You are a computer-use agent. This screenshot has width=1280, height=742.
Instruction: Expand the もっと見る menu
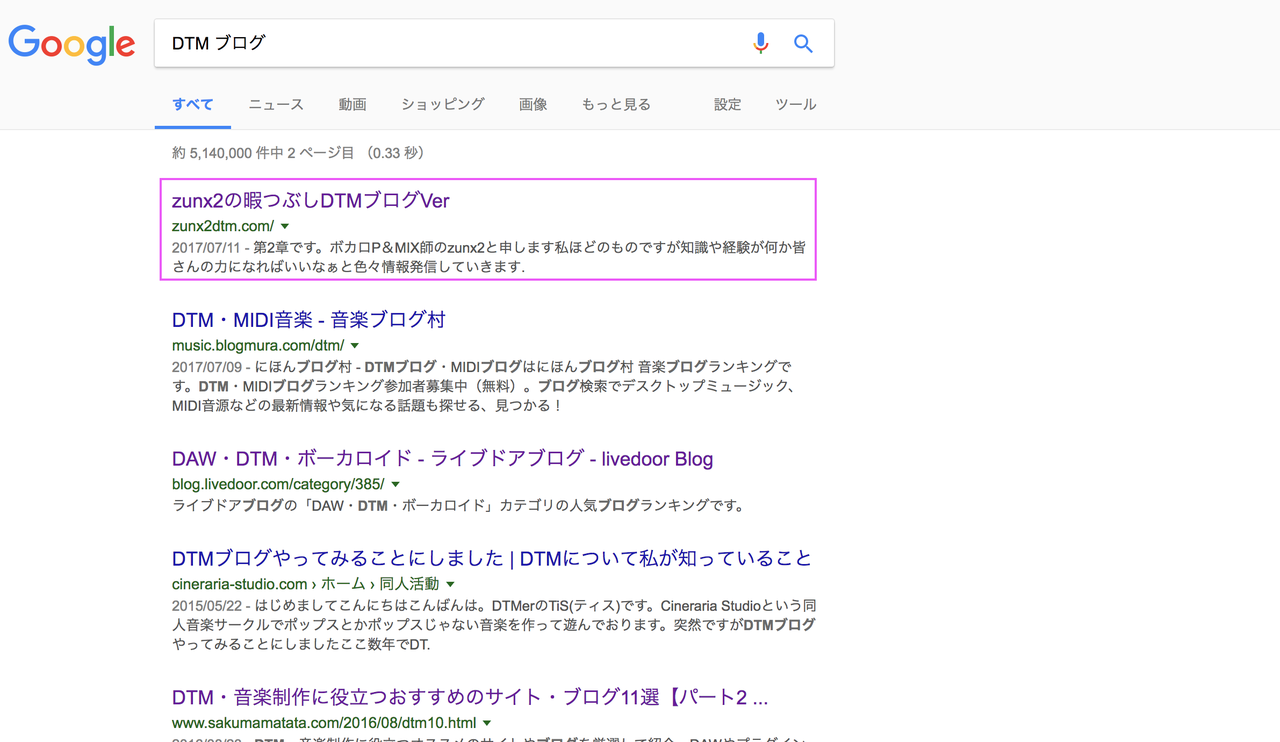pos(616,104)
